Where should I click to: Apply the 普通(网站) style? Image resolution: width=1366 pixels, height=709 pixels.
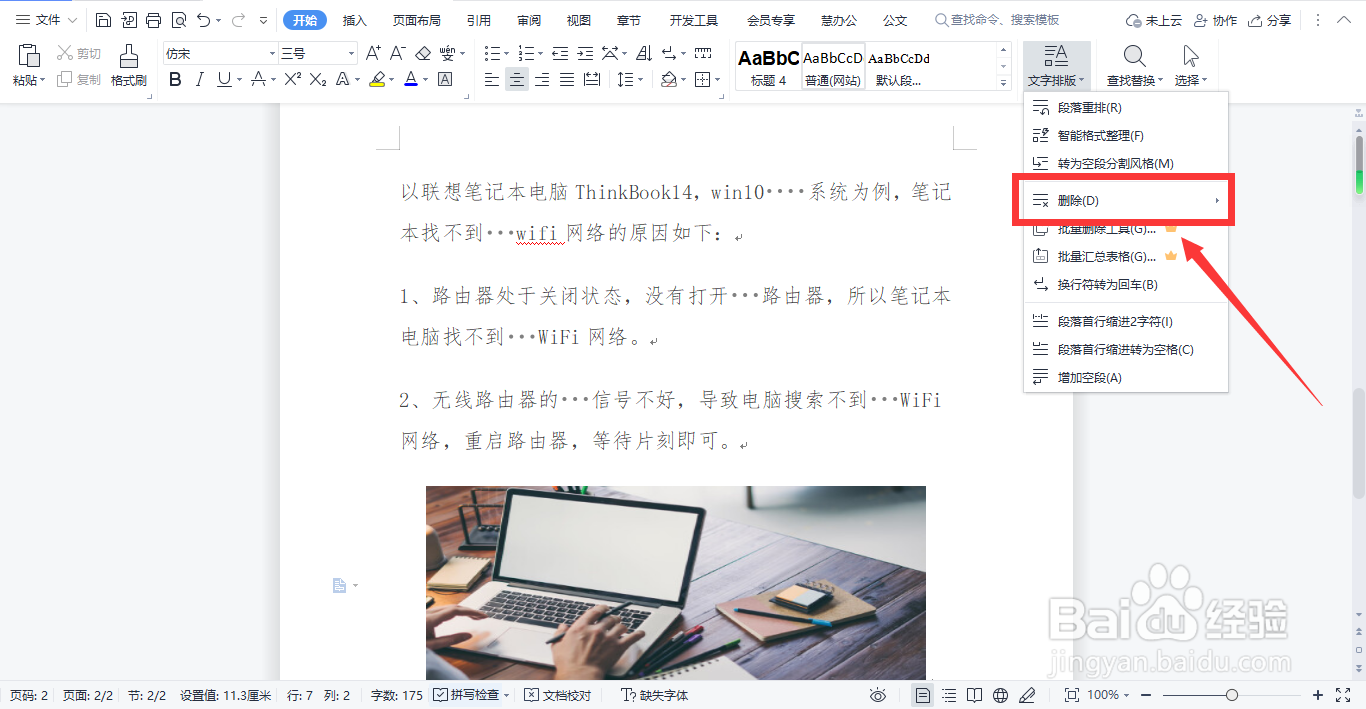[x=832, y=67]
